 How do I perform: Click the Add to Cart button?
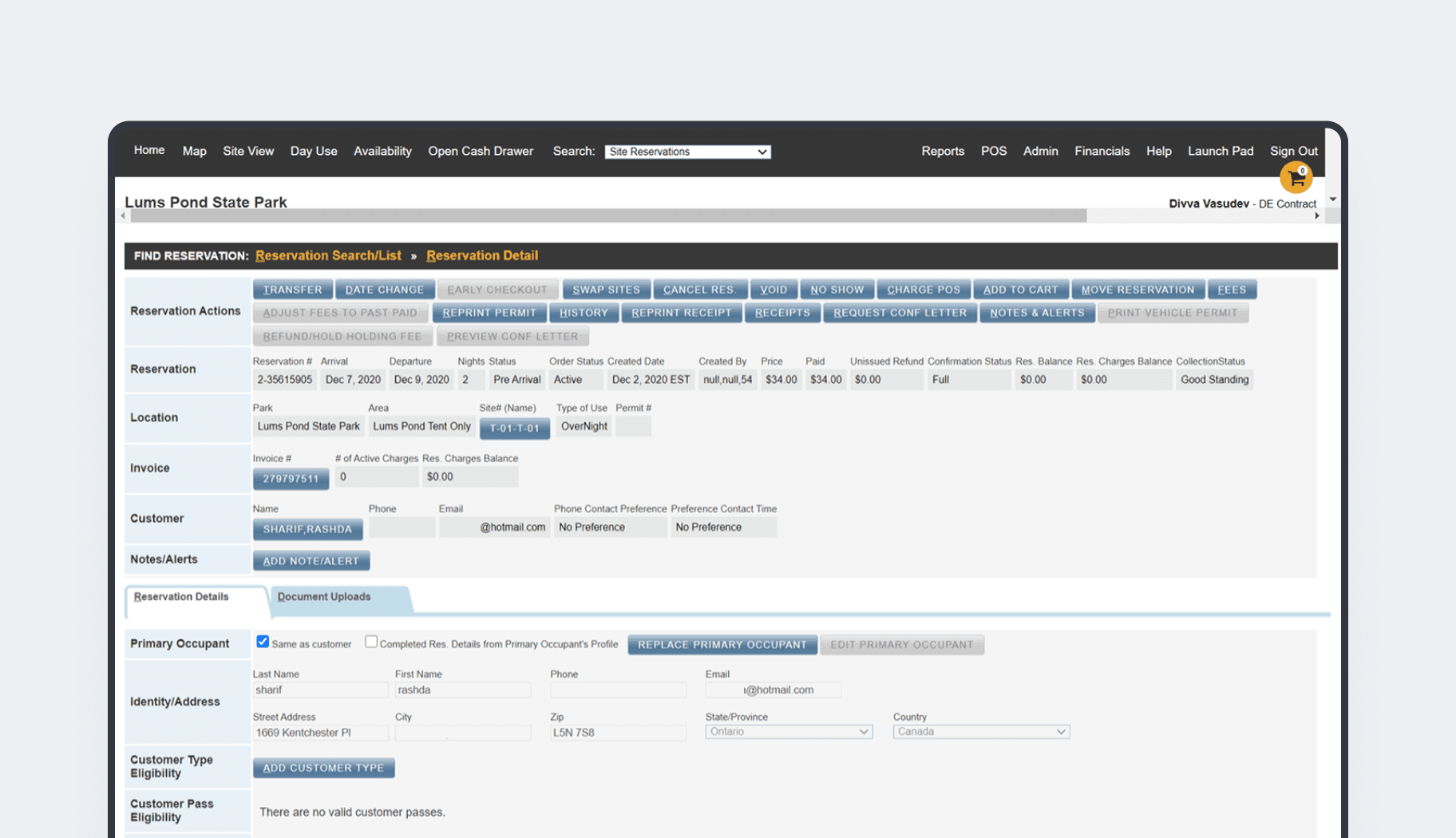pos(1021,290)
